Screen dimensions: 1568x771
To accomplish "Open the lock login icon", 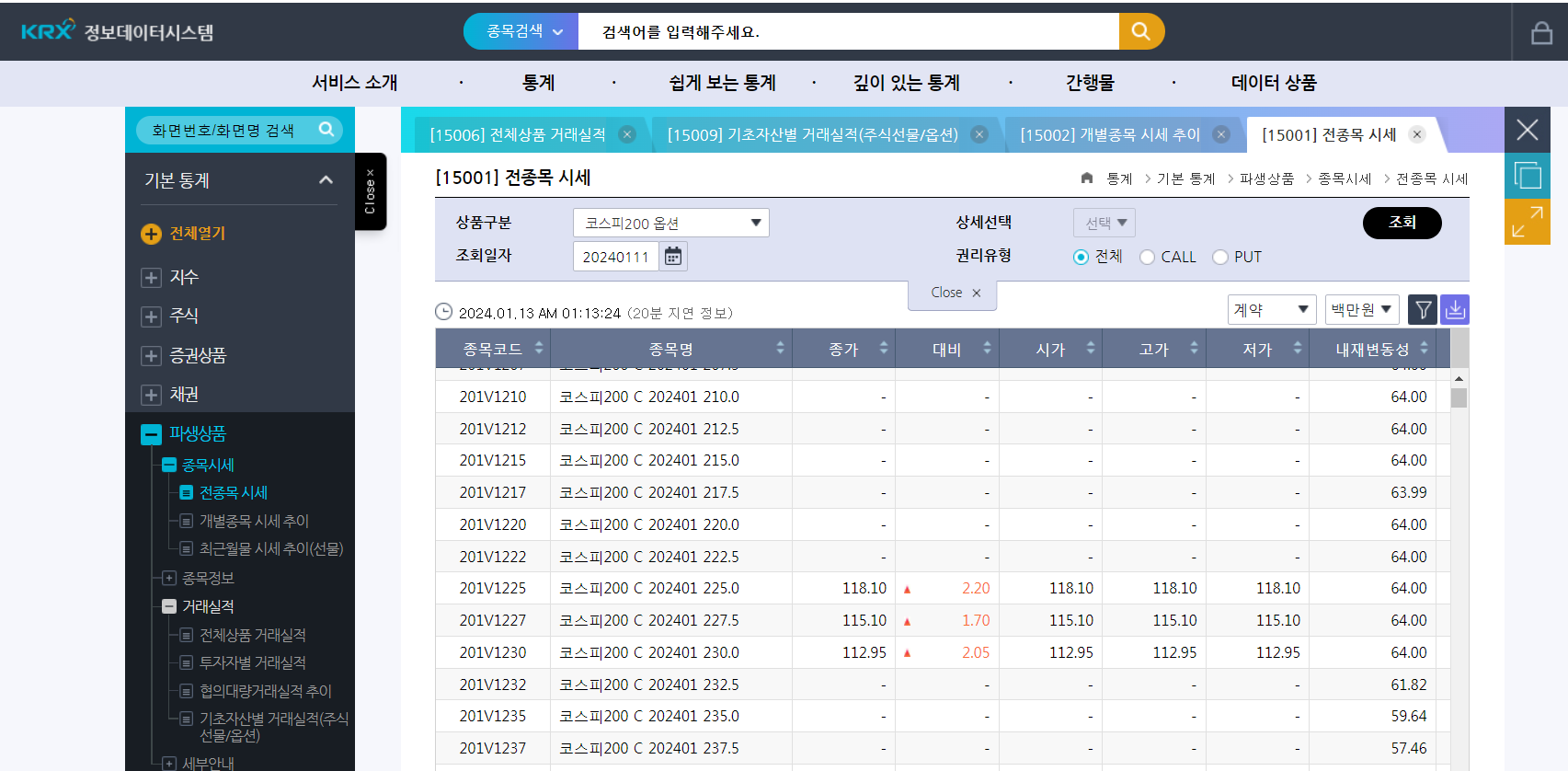I will [1541, 33].
